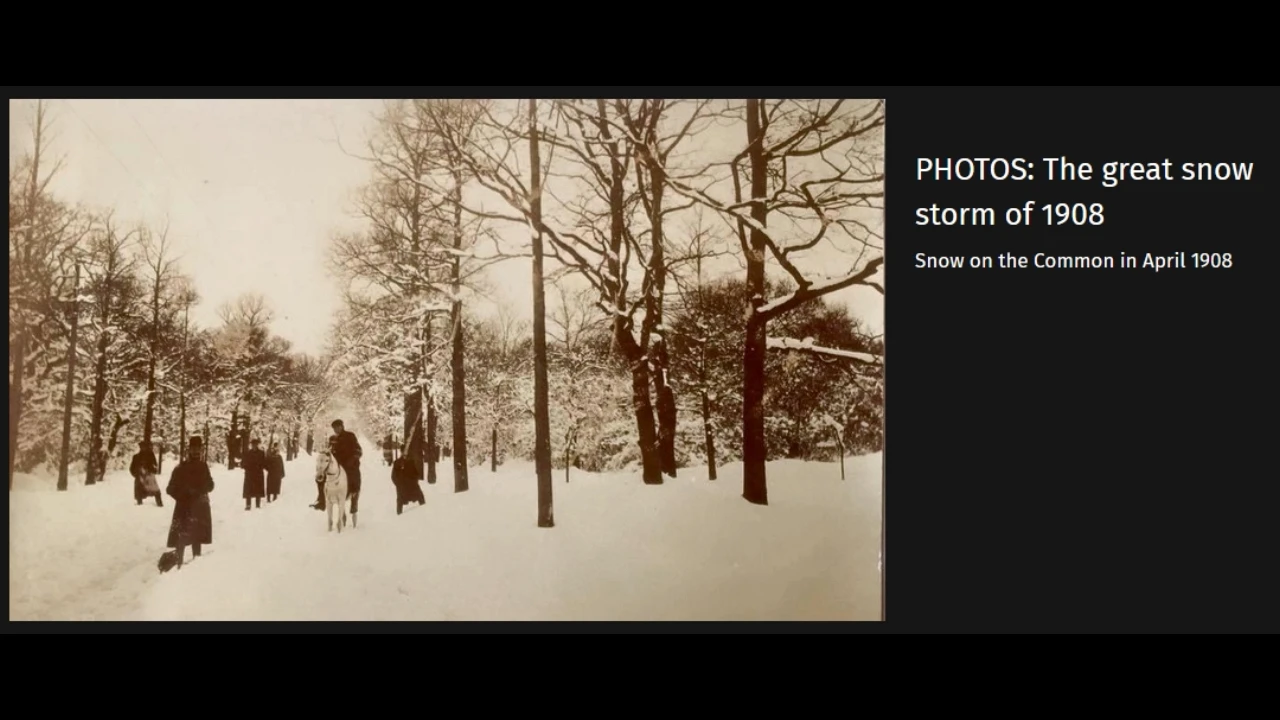Click the thick dark tree trunk on right
This screenshot has height=720, width=1280.
coord(755,400)
